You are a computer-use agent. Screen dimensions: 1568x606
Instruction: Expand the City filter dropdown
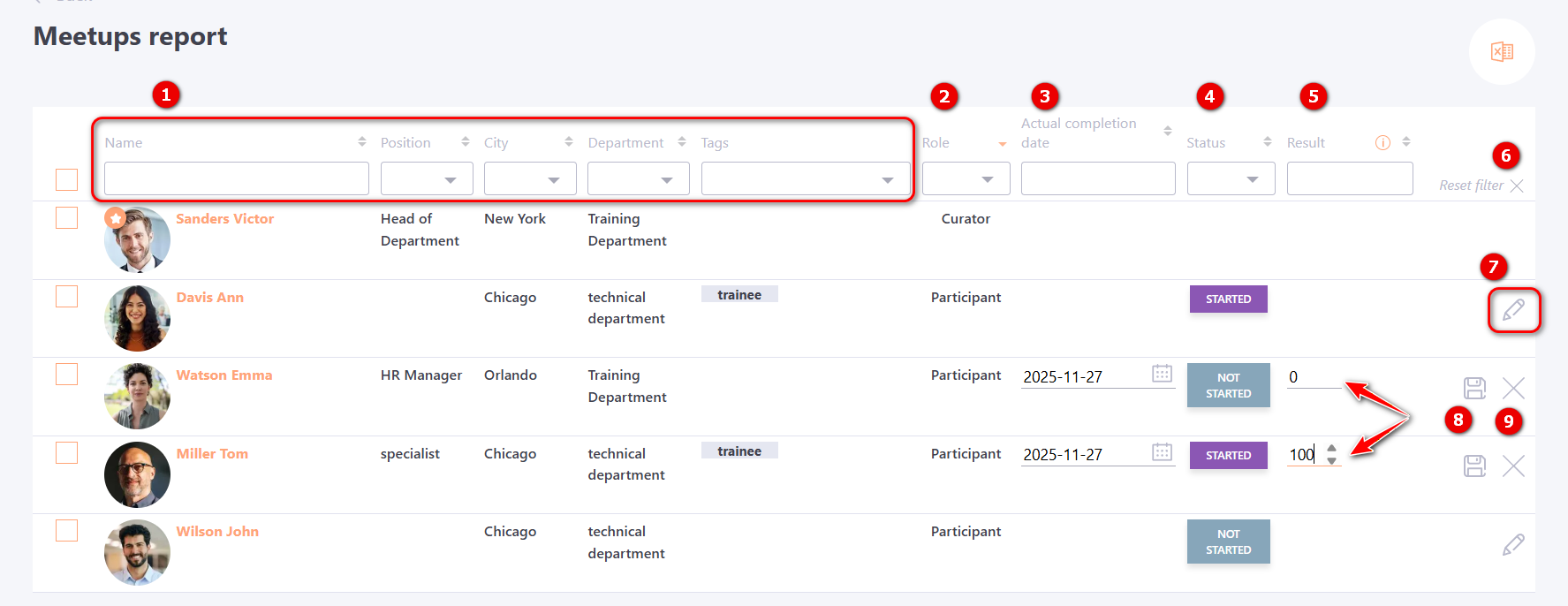point(530,179)
